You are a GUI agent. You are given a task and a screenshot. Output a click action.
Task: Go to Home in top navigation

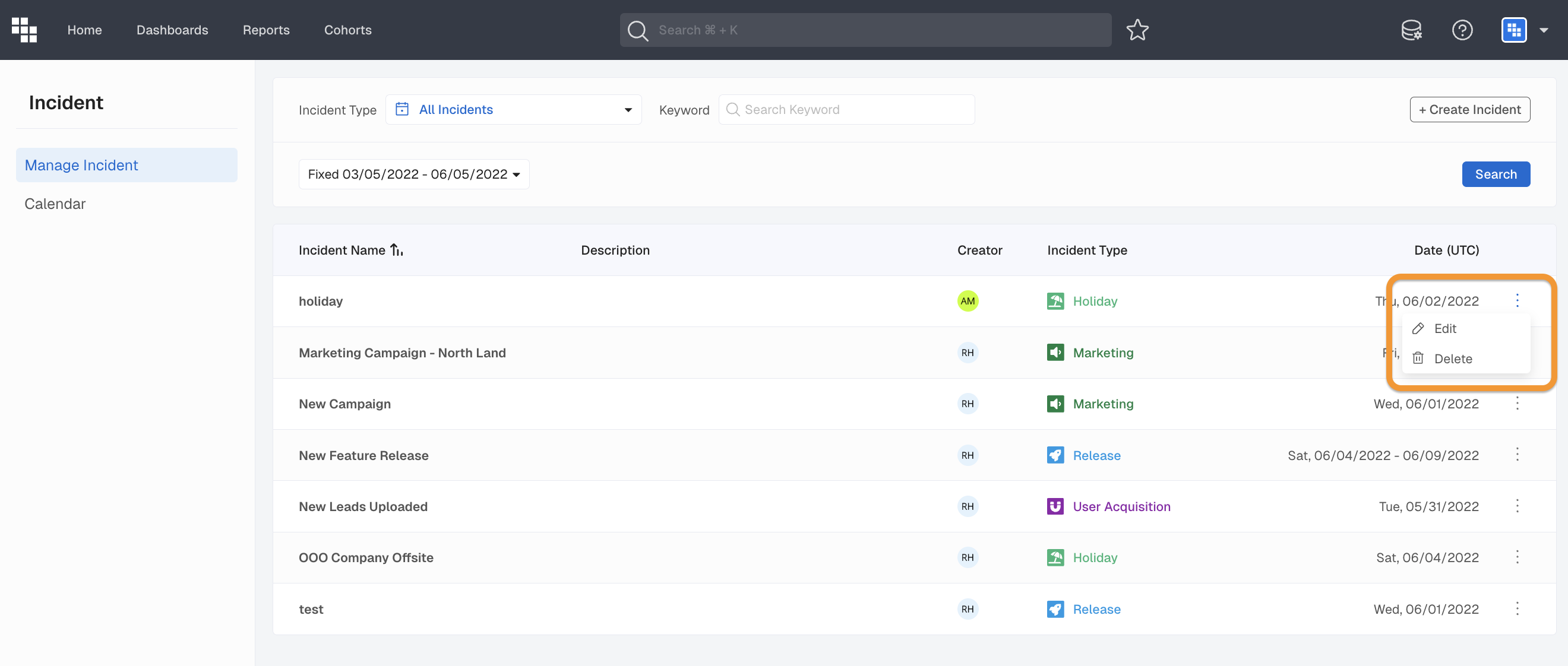click(x=84, y=30)
